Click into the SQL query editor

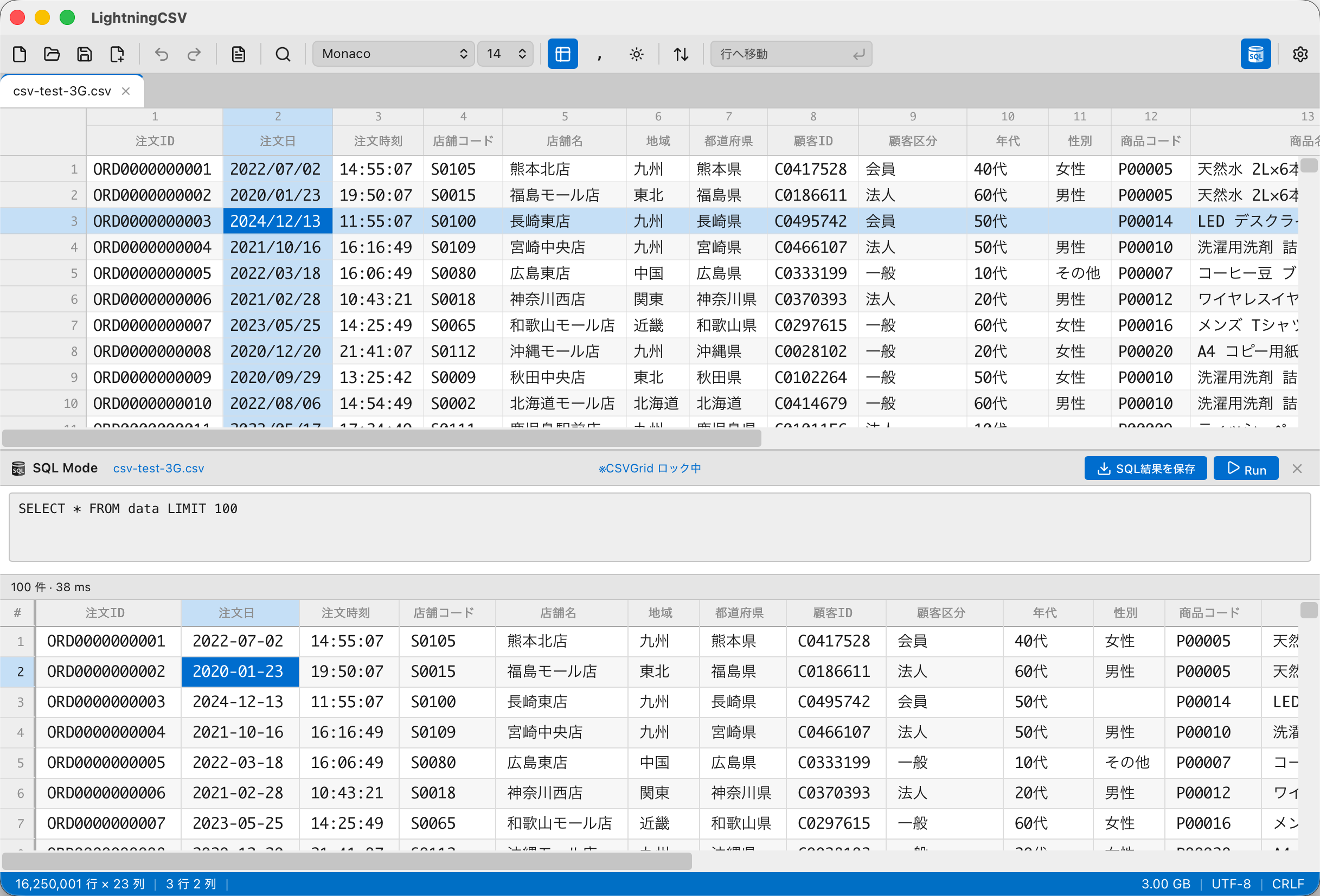[659, 527]
